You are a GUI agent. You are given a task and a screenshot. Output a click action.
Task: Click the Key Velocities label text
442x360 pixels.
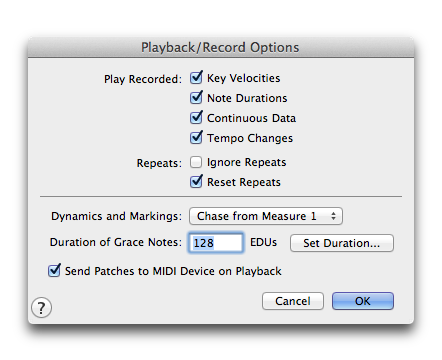point(244,78)
